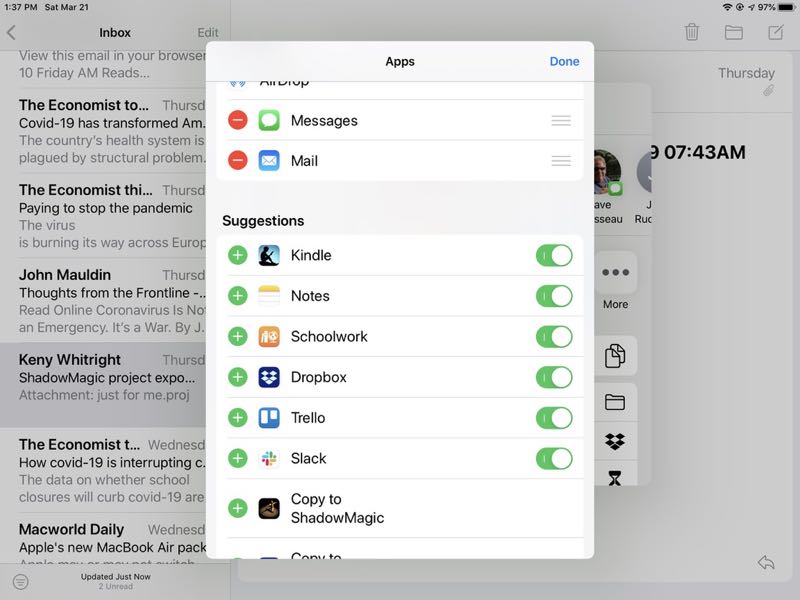This screenshot has height=600, width=800.
Task: Tap the Slack app icon
Action: pos(269,458)
